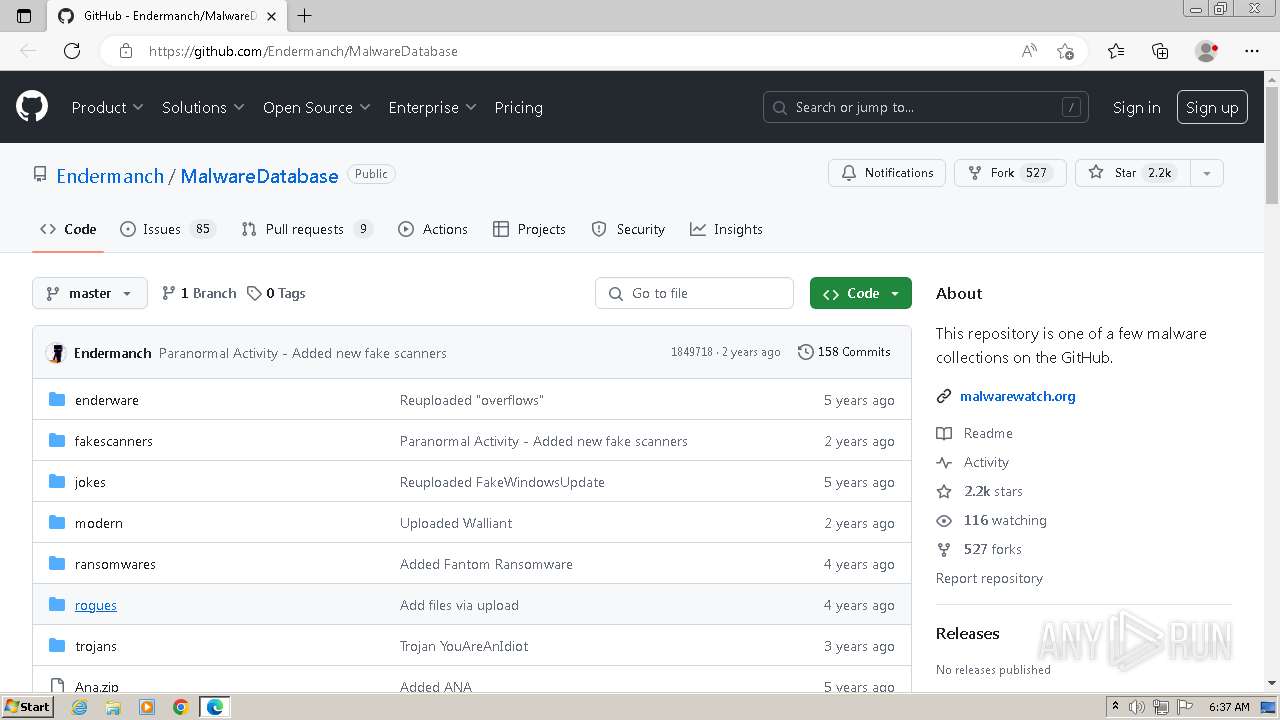Click the read aloud icon in the address bar
The height and width of the screenshot is (720, 1280).
(1029, 51)
